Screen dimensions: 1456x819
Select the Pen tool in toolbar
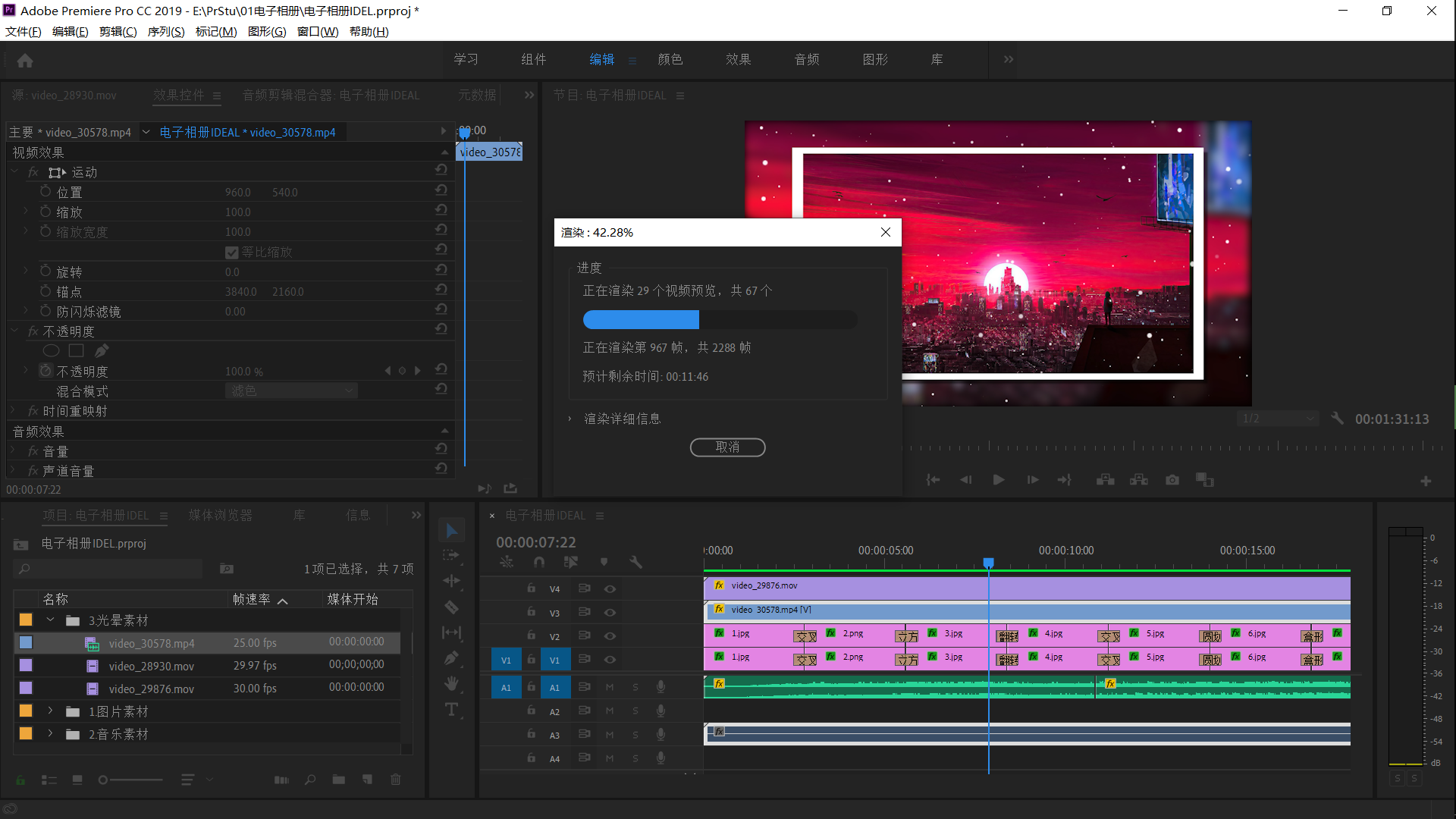[452, 658]
